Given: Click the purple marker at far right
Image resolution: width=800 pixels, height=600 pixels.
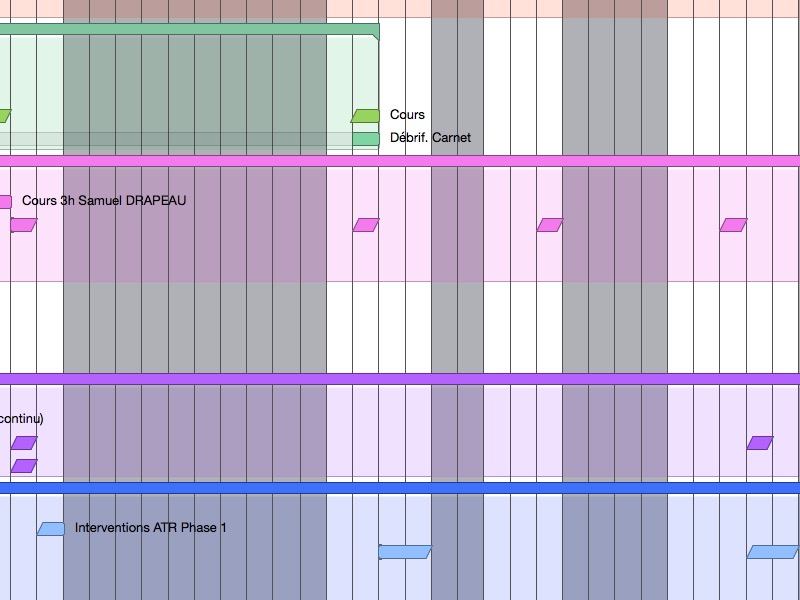Looking at the screenshot, I should [x=760, y=443].
